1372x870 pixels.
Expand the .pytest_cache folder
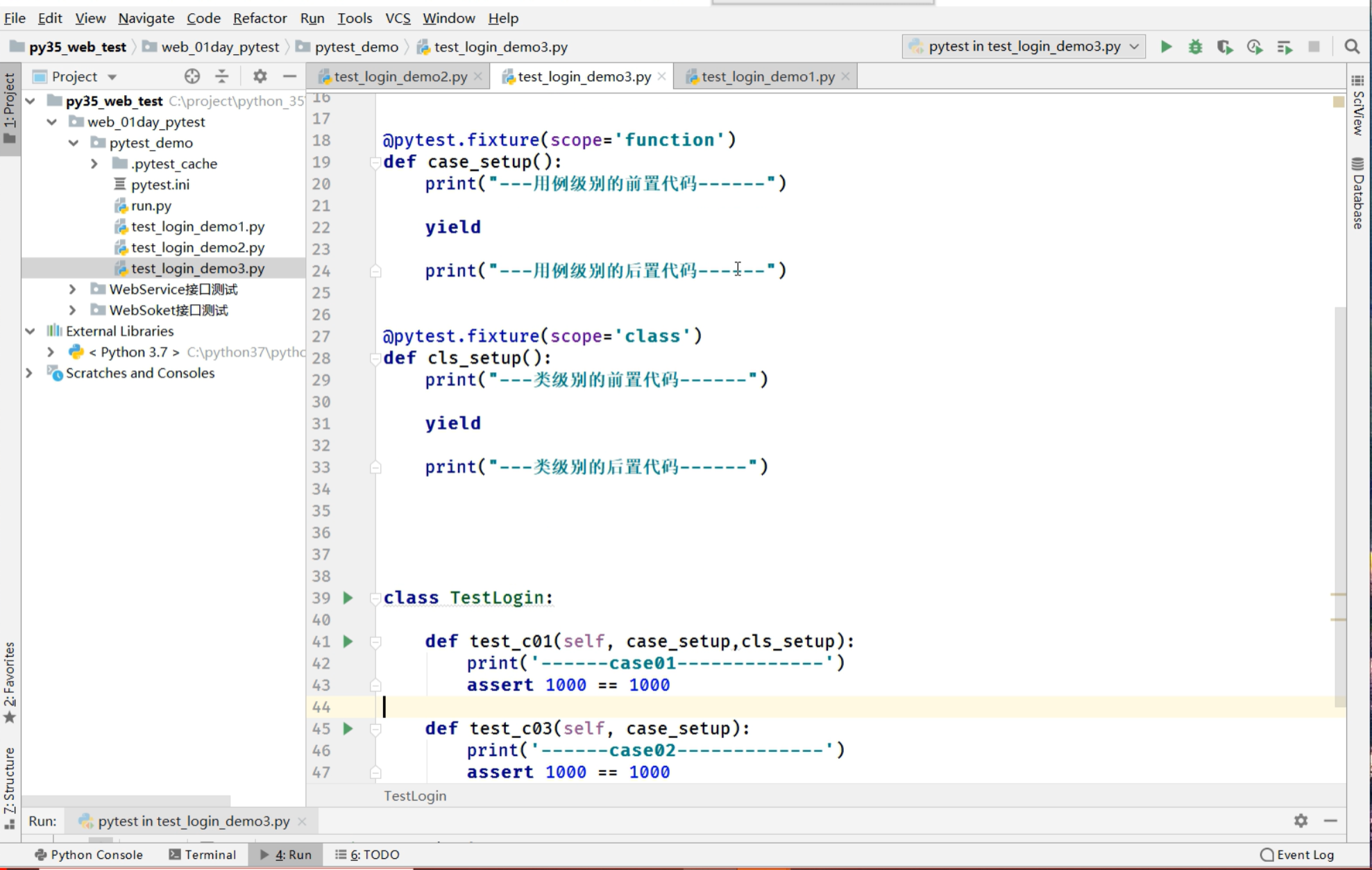coord(94,164)
